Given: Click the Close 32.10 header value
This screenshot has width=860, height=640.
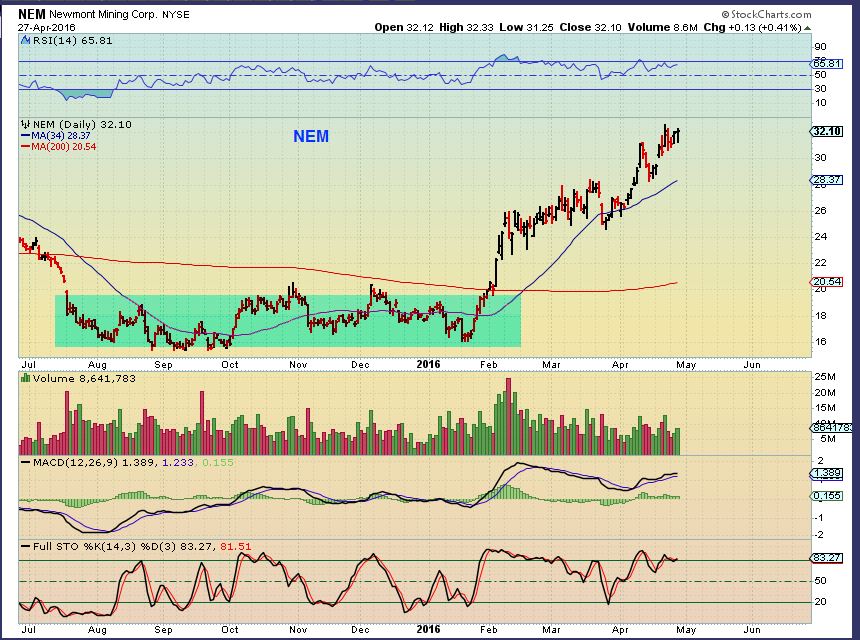Looking at the screenshot, I should click(x=590, y=27).
